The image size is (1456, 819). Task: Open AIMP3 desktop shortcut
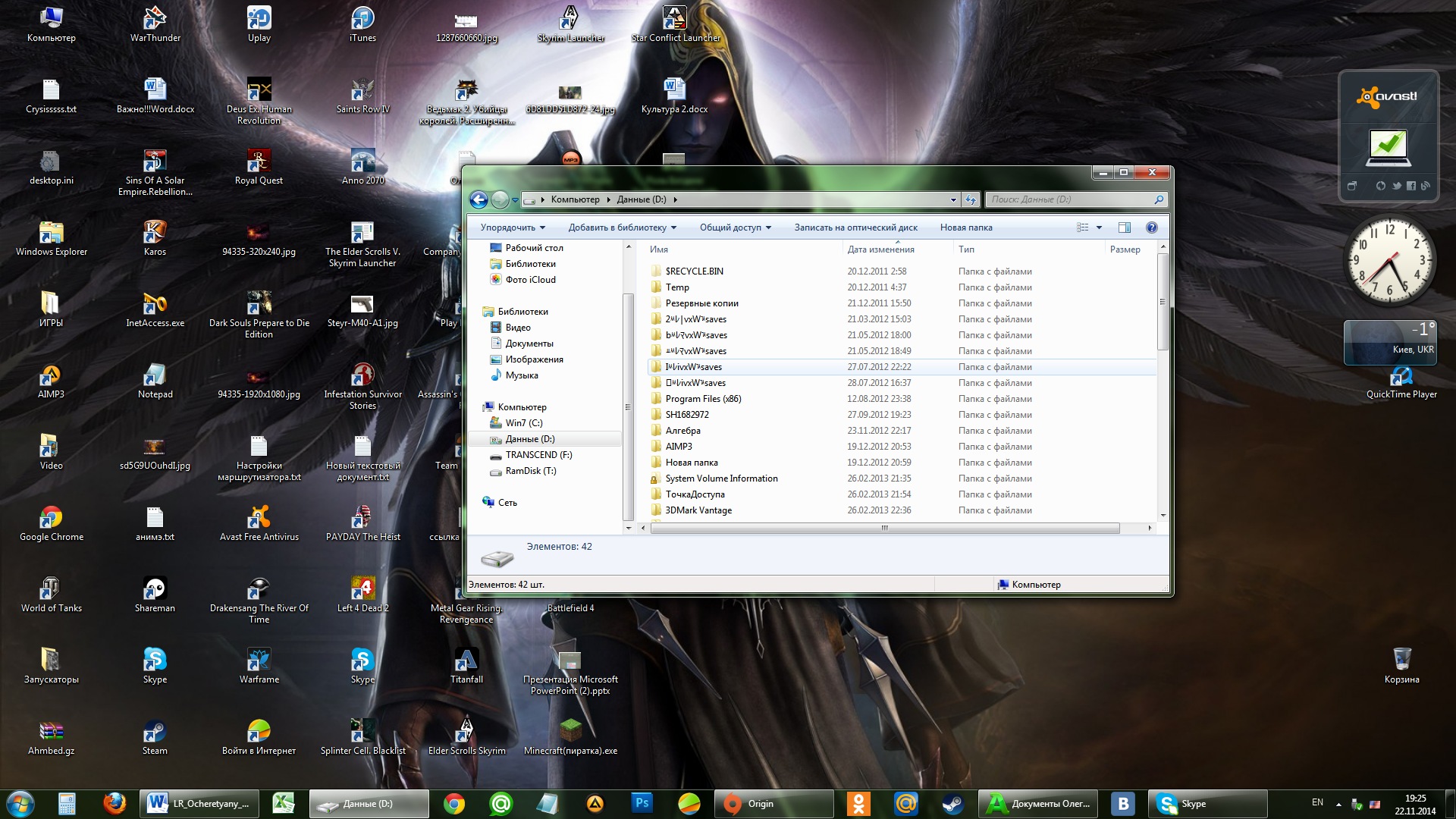coord(51,380)
